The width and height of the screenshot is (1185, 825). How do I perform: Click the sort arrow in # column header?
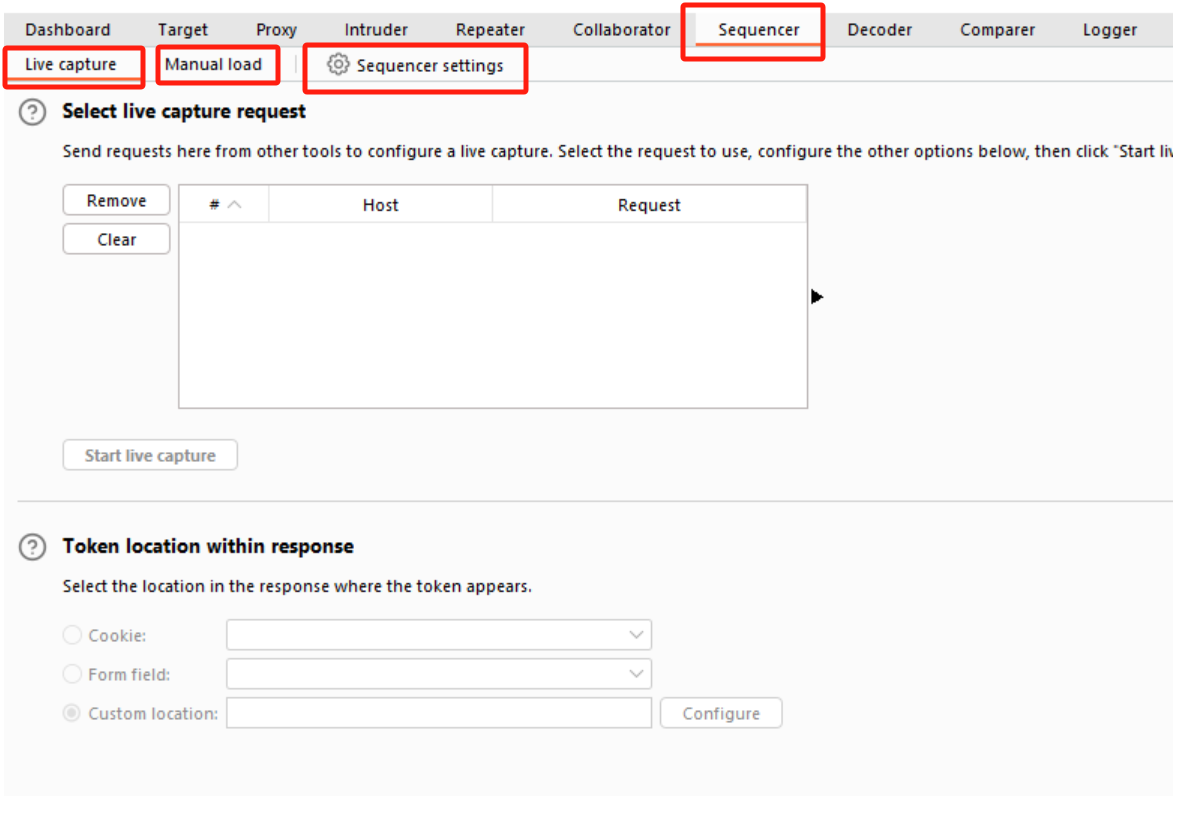click(x=235, y=205)
